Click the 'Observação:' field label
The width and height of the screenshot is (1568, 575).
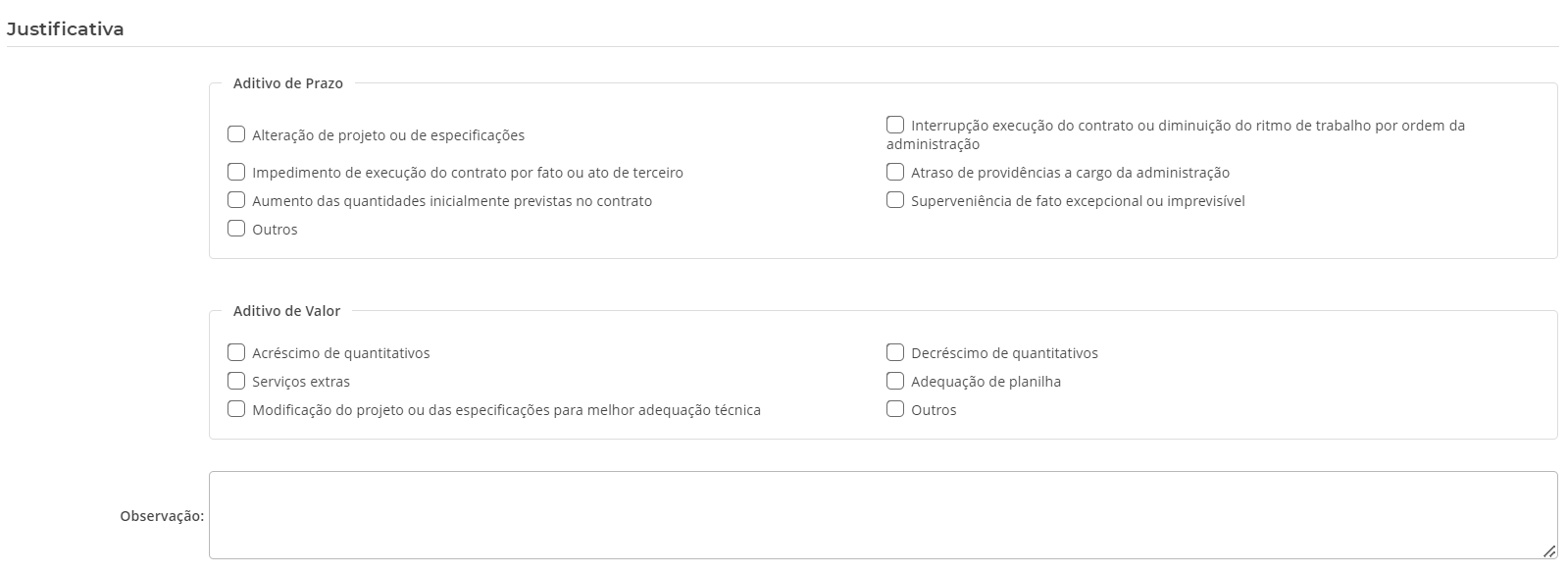click(x=162, y=516)
